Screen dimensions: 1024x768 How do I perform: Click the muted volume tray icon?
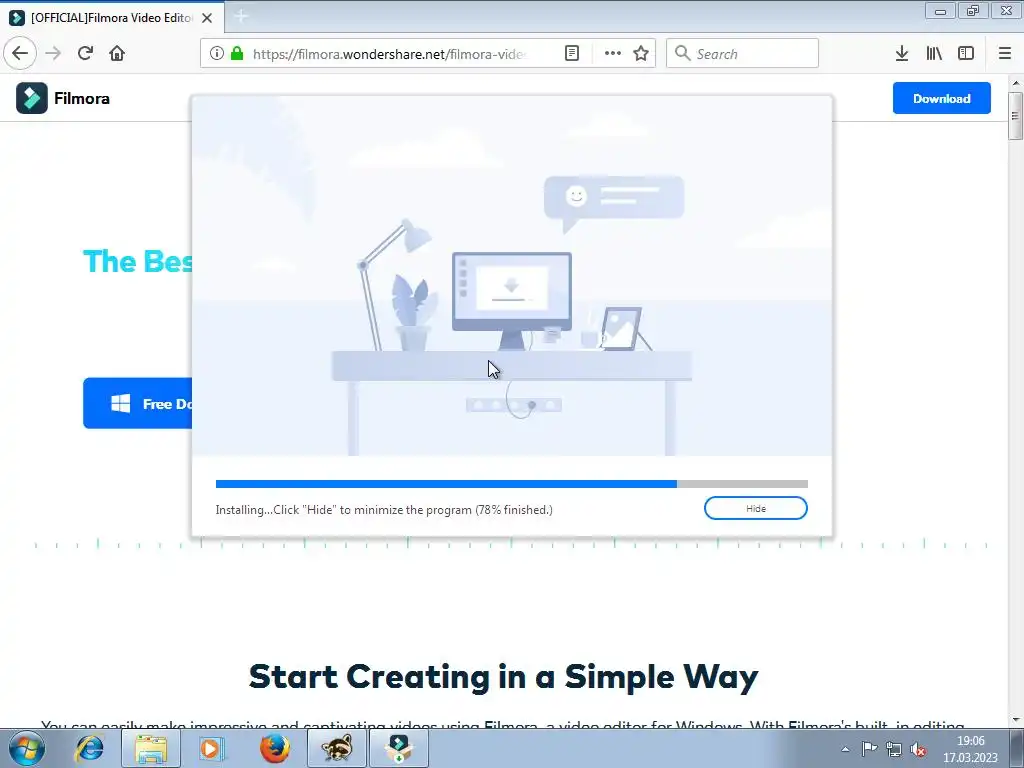tap(918, 749)
